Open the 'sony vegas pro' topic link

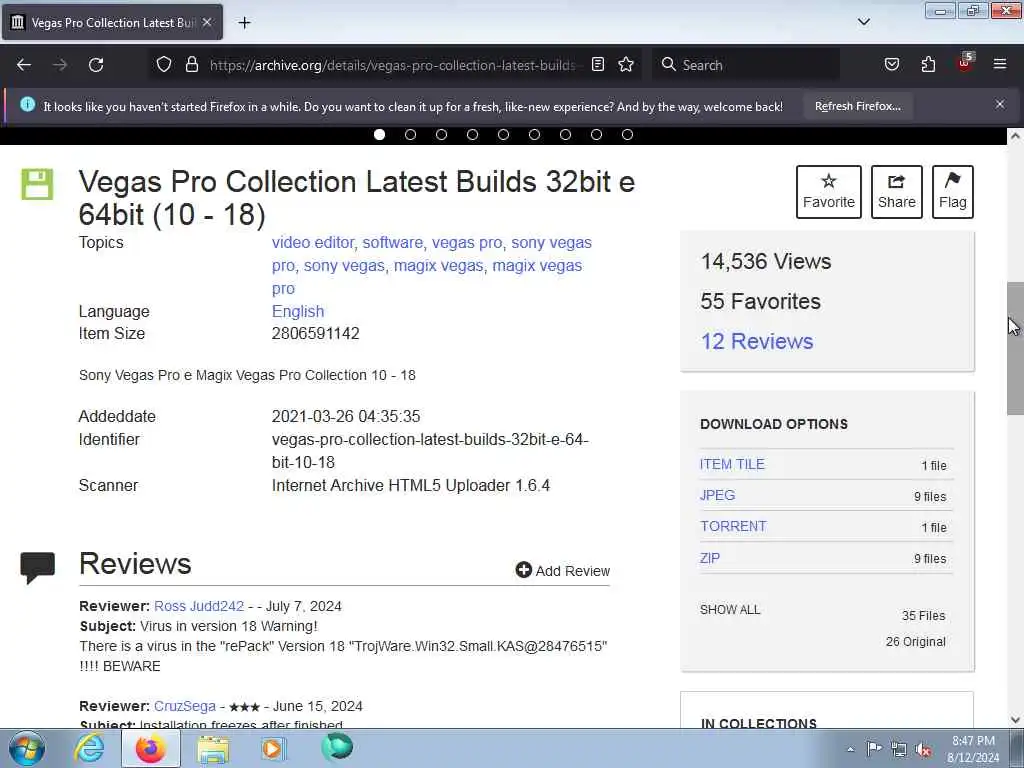click(552, 242)
